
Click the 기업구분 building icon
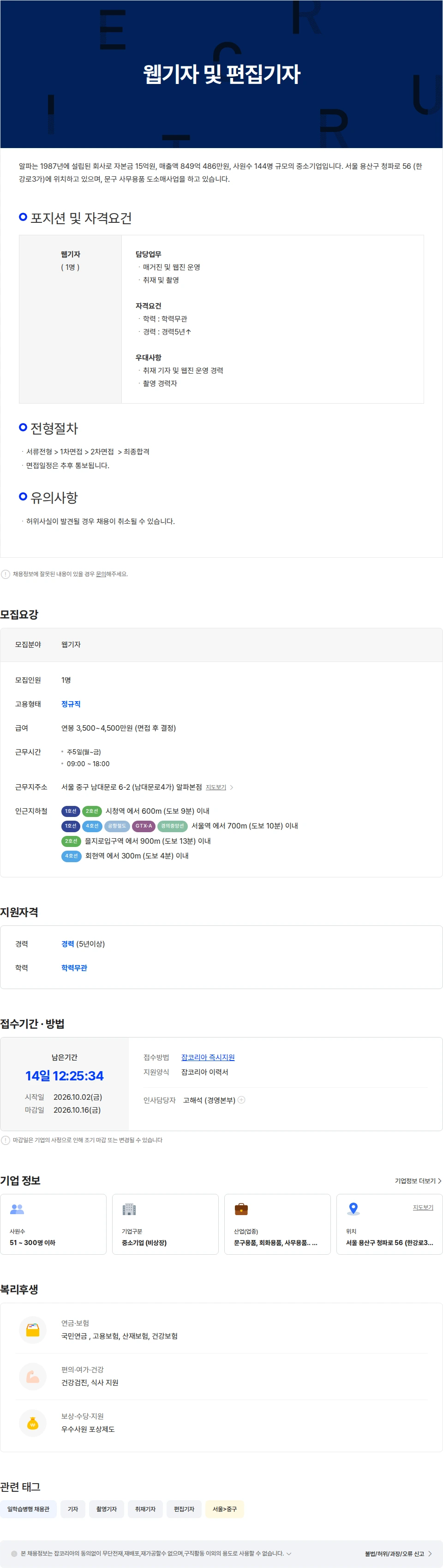click(x=129, y=1209)
